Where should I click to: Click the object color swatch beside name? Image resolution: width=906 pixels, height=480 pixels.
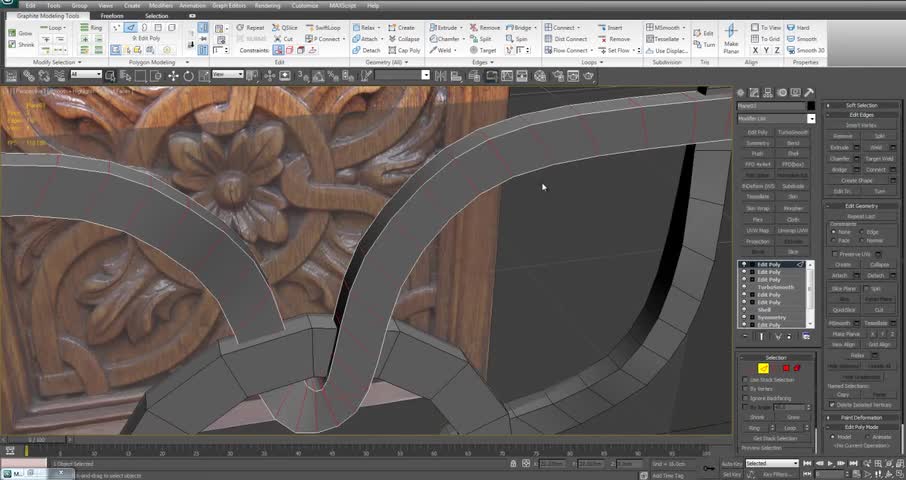(x=811, y=106)
